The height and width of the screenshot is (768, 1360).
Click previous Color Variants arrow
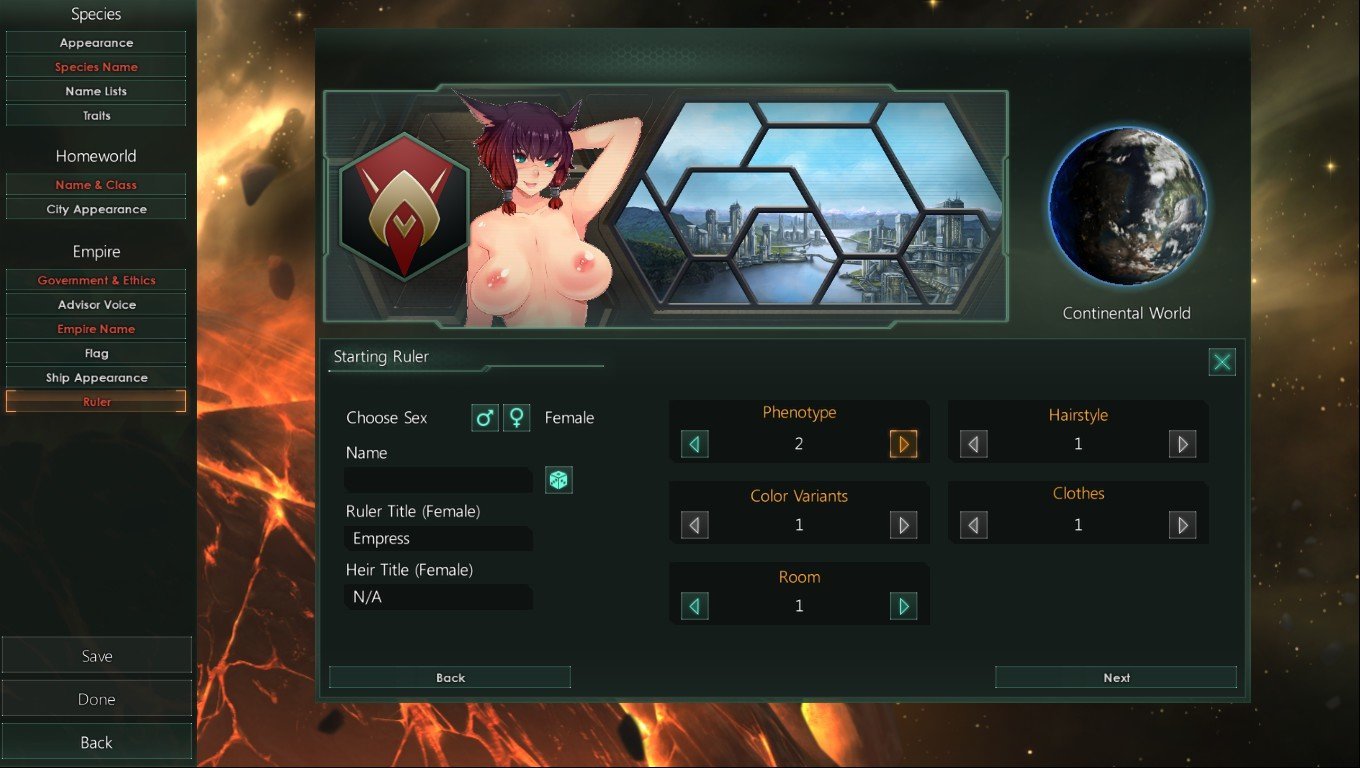(695, 525)
